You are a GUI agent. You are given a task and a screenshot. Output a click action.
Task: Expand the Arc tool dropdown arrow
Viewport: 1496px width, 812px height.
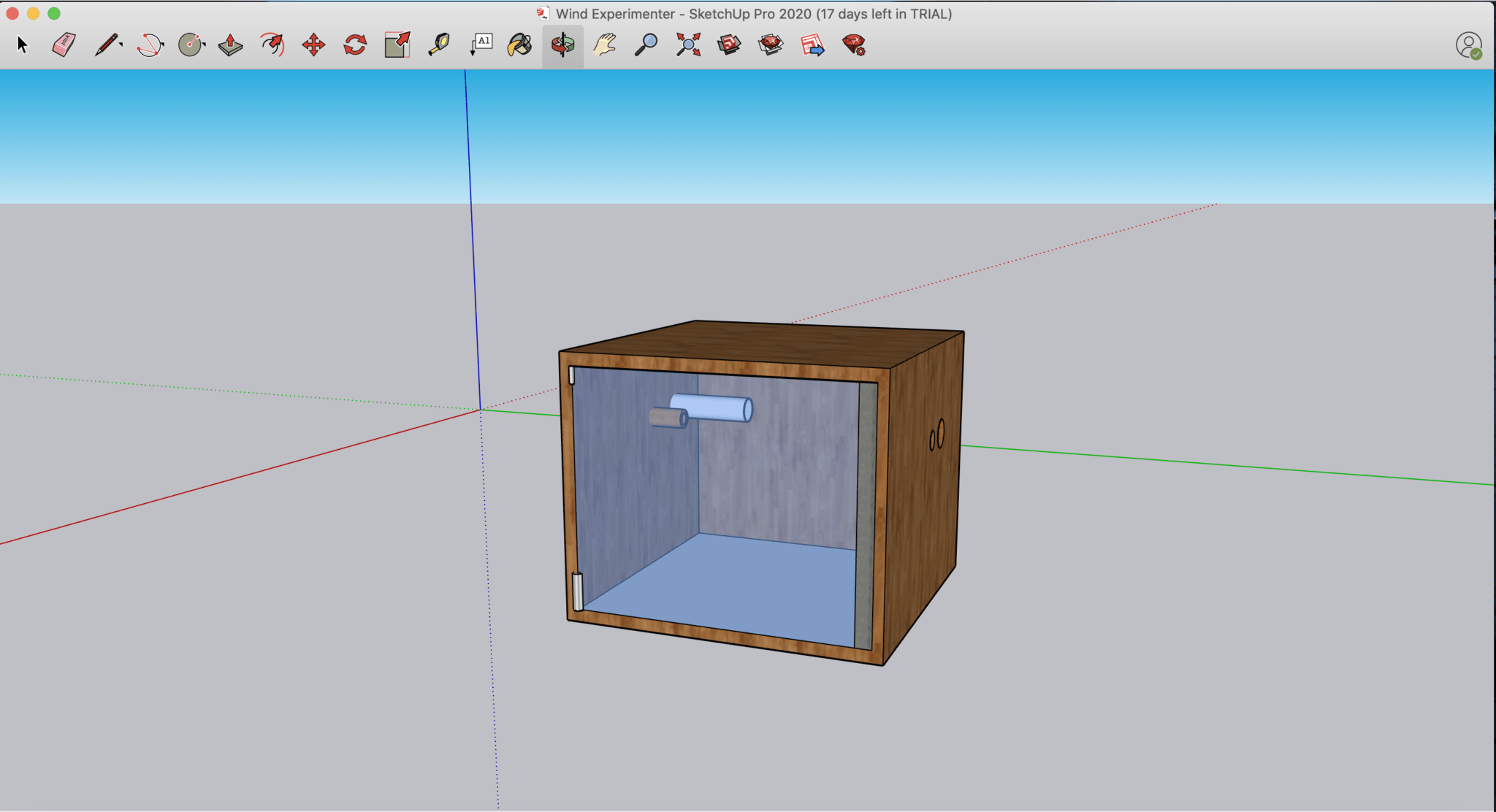pos(162,45)
